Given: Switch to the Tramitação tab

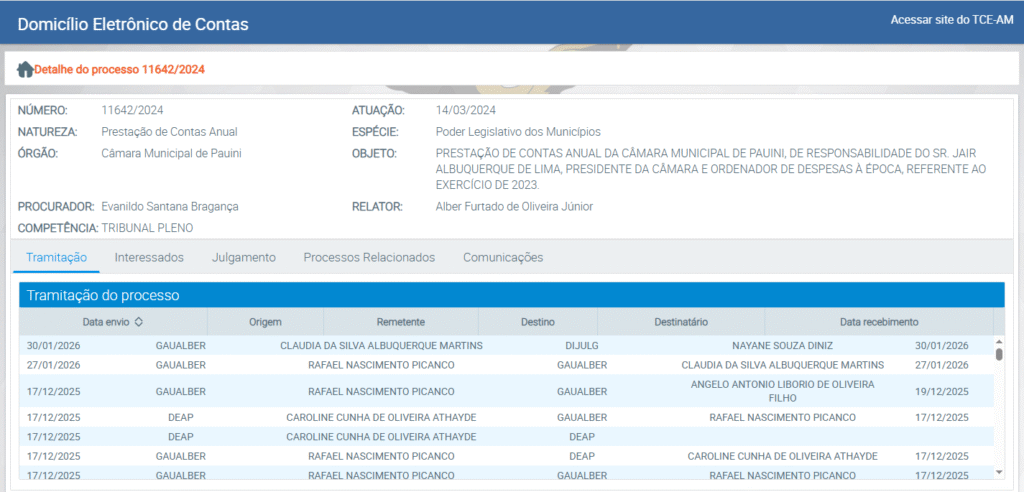Looking at the screenshot, I should (x=56, y=258).
